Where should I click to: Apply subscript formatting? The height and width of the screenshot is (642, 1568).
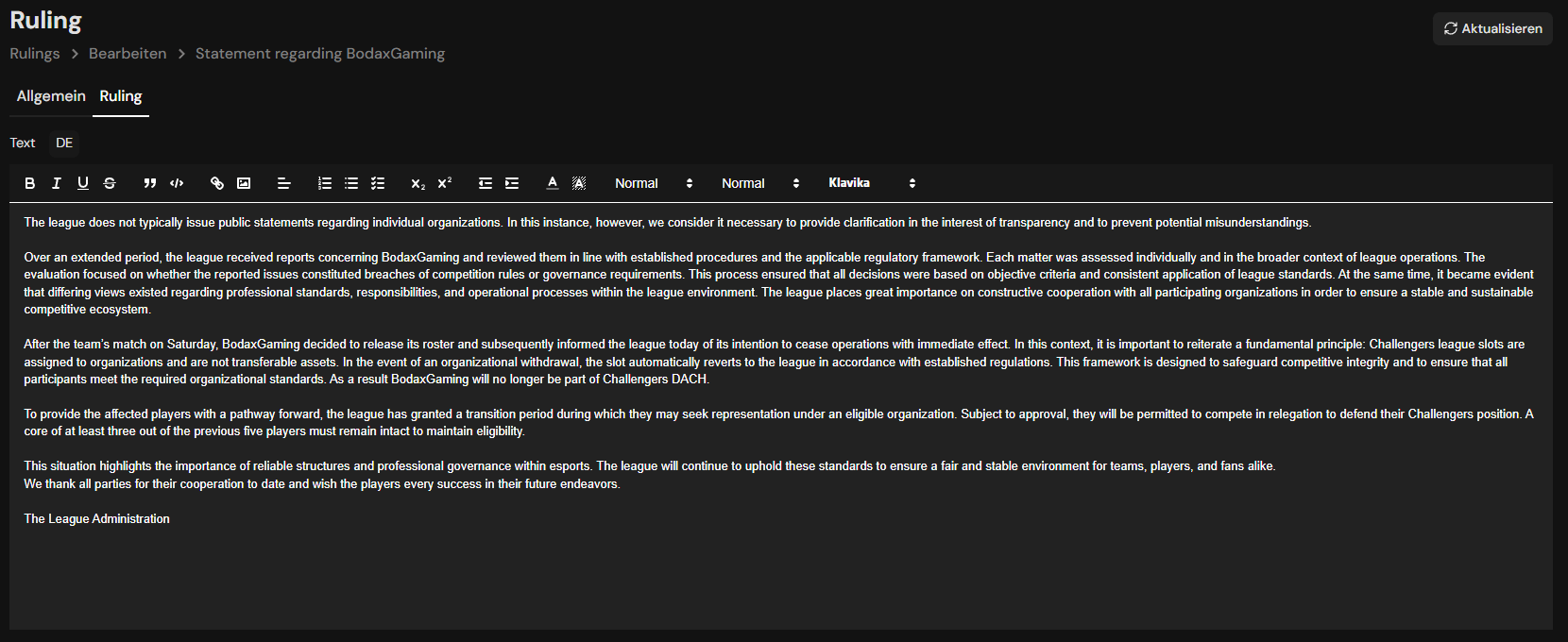[418, 183]
